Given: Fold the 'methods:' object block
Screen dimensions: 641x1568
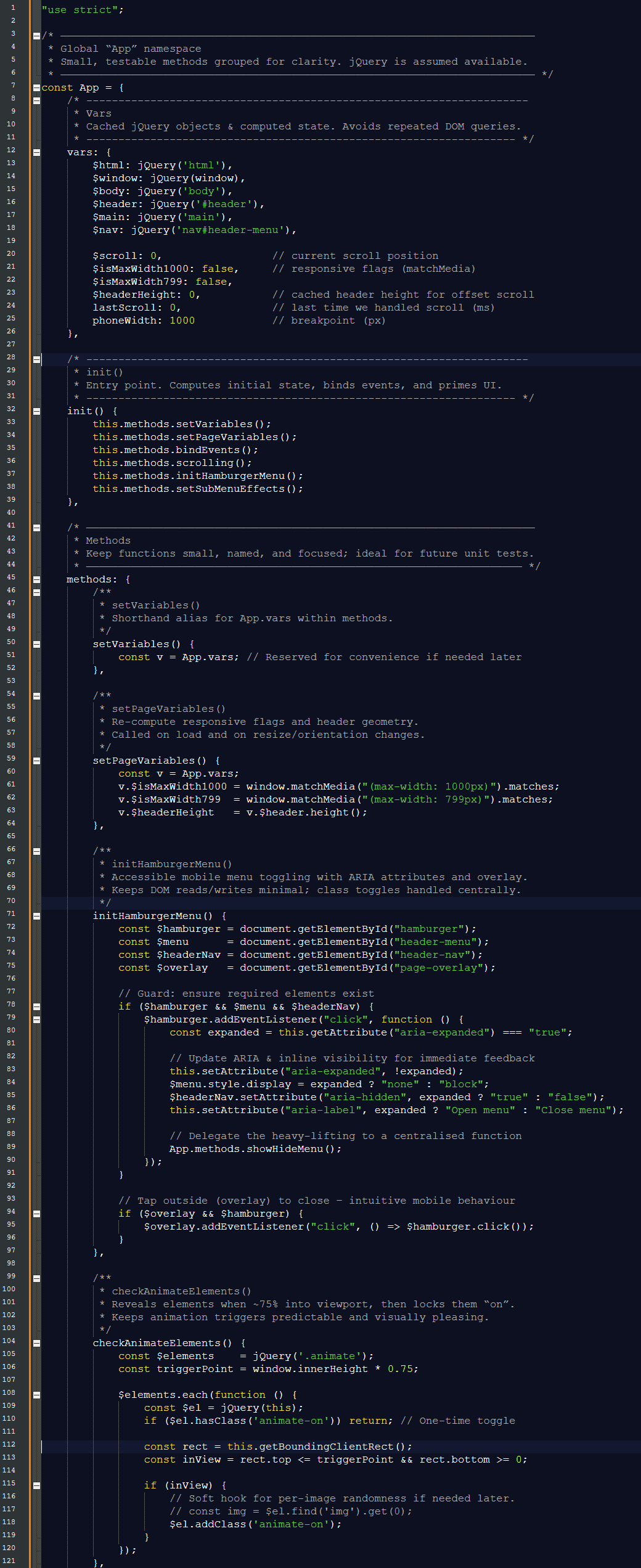Looking at the screenshot, I should [x=36, y=579].
